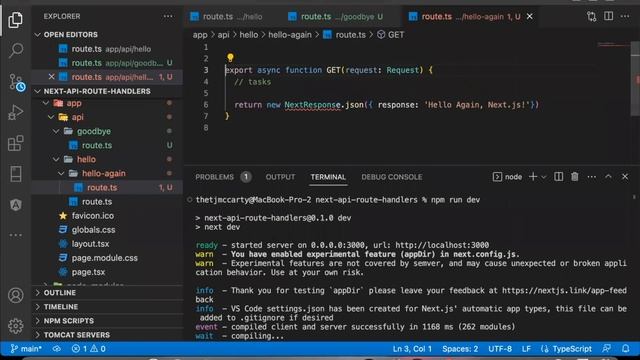Open the Explorer view in activity bar
Viewport: 640px width, 360px height.
(x=16, y=19)
